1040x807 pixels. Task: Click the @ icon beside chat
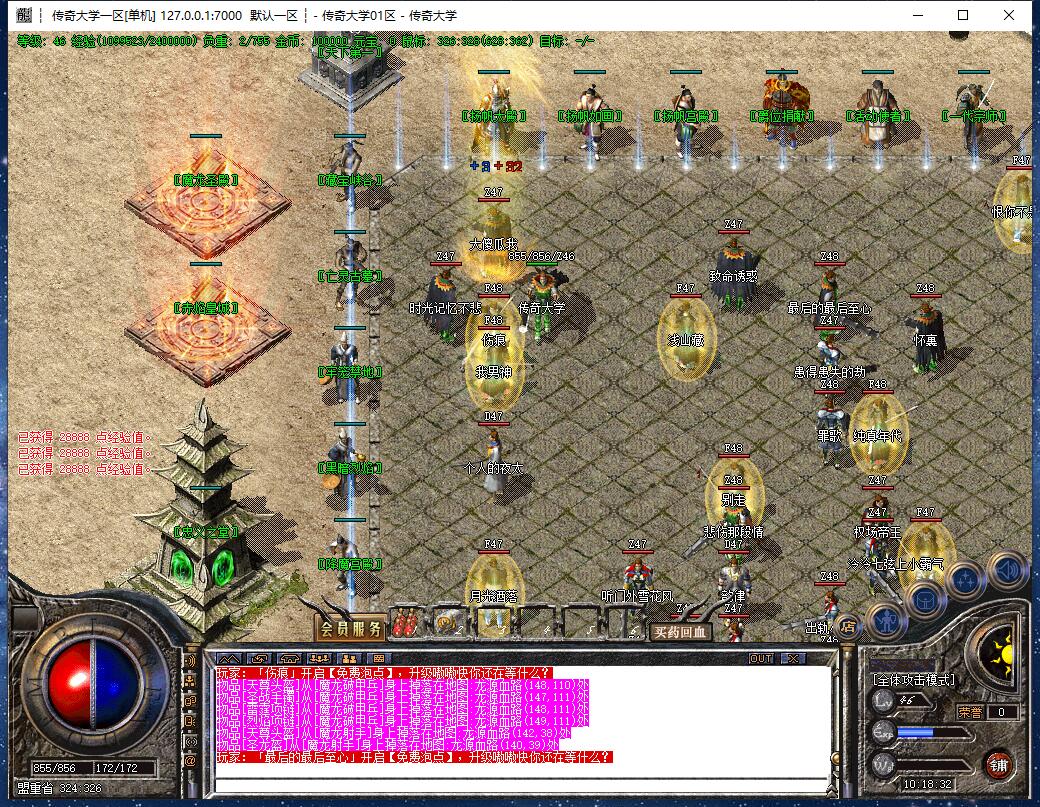[x=190, y=761]
